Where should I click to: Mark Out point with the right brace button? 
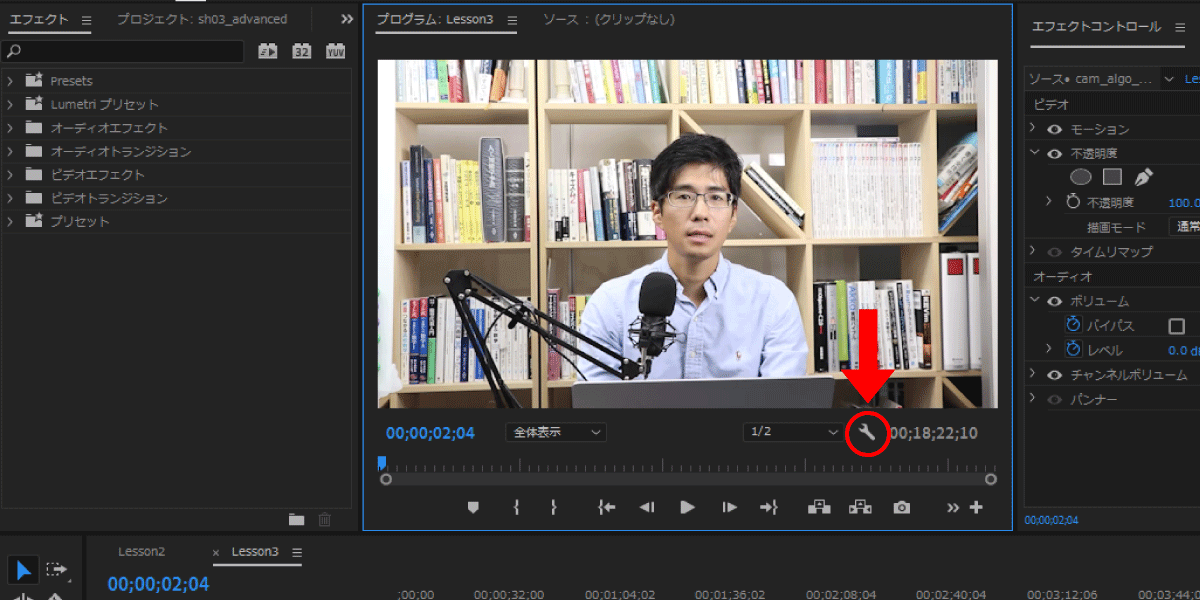point(553,508)
